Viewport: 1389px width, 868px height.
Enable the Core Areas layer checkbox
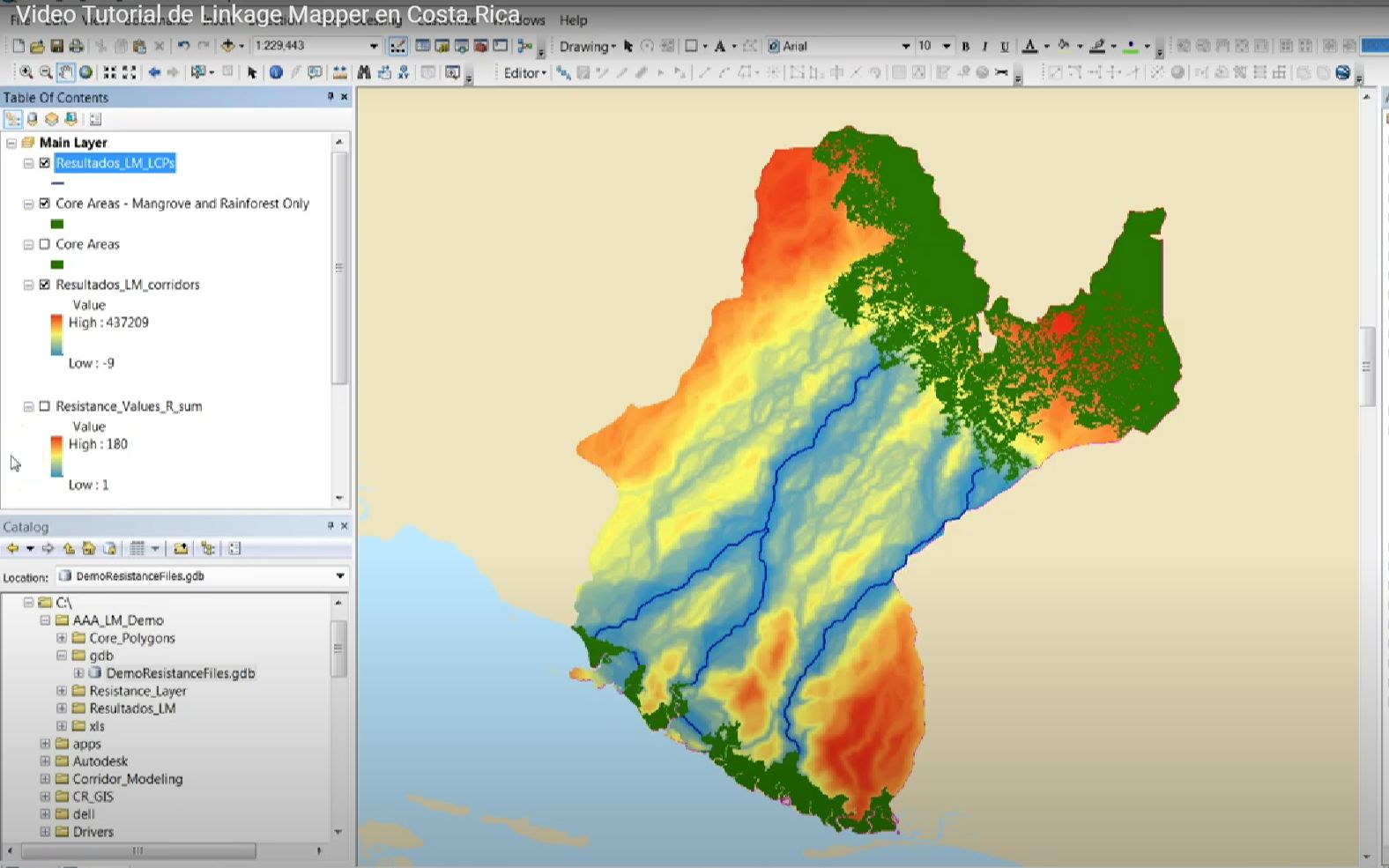pyautogui.click(x=45, y=244)
